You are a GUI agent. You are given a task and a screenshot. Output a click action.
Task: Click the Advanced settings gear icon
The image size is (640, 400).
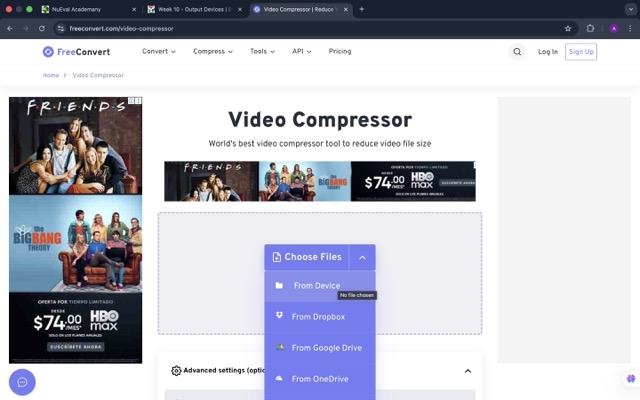pyautogui.click(x=176, y=371)
